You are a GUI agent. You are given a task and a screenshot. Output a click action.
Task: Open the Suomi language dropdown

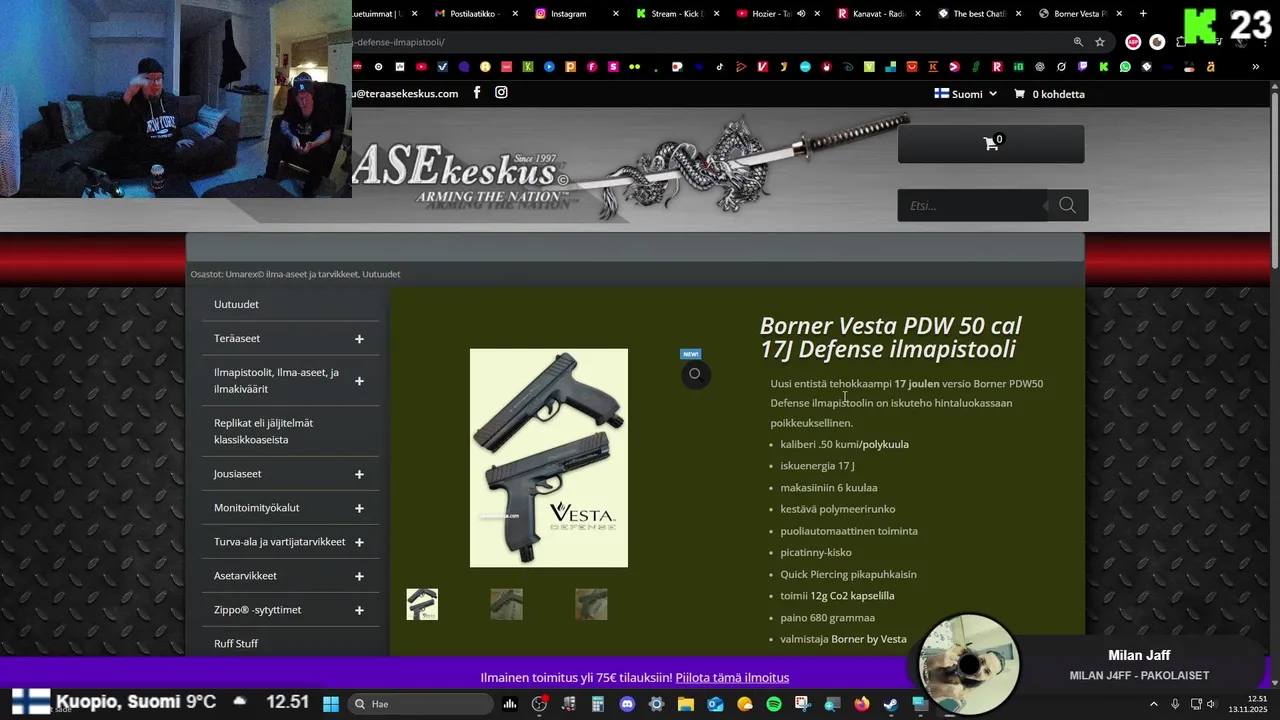pyautogui.click(x=965, y=94)
